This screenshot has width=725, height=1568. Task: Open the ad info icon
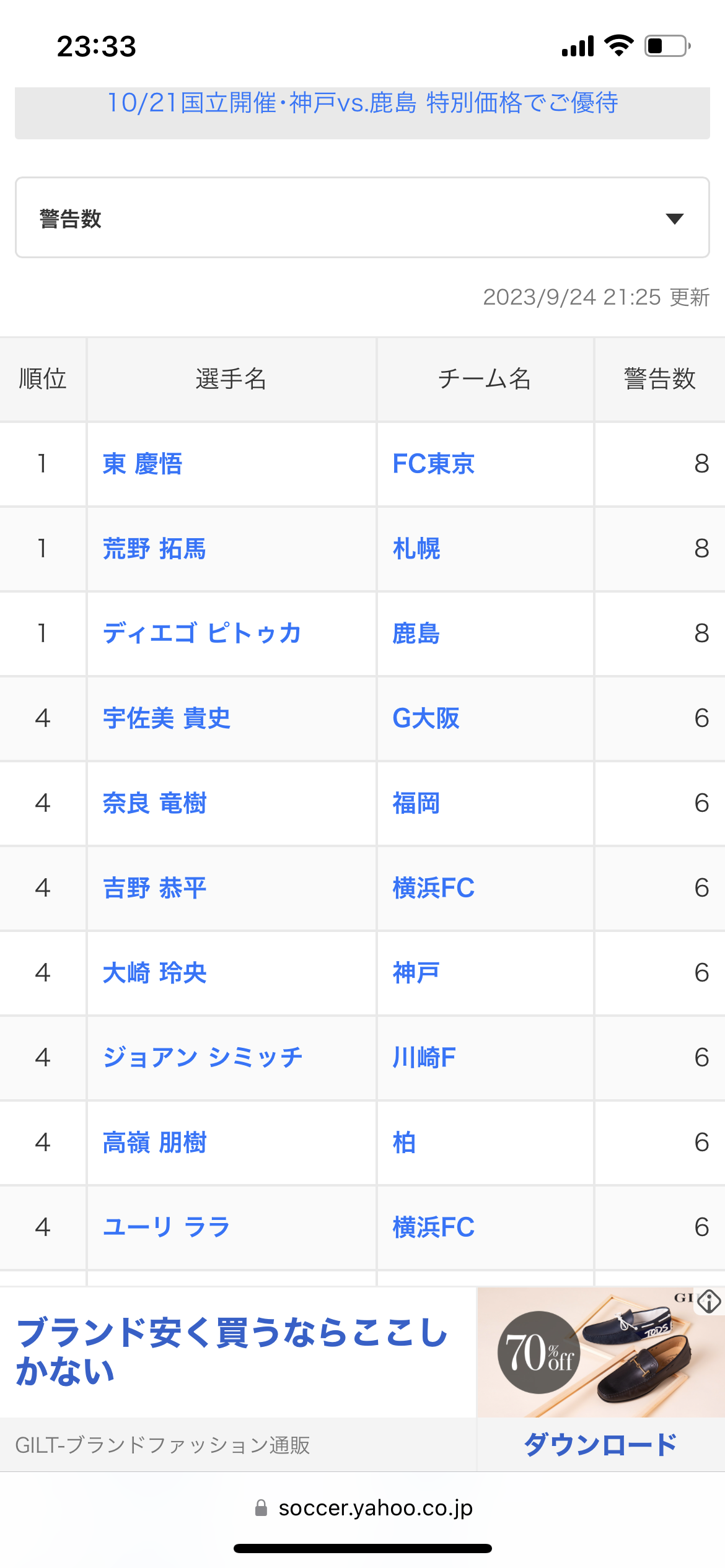pyautogui.click(x=709, y=1301)
